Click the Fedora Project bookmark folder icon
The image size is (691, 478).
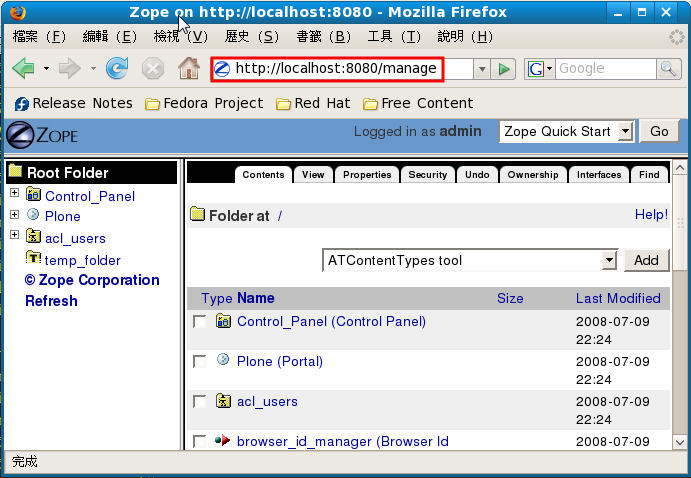[152, 104]
